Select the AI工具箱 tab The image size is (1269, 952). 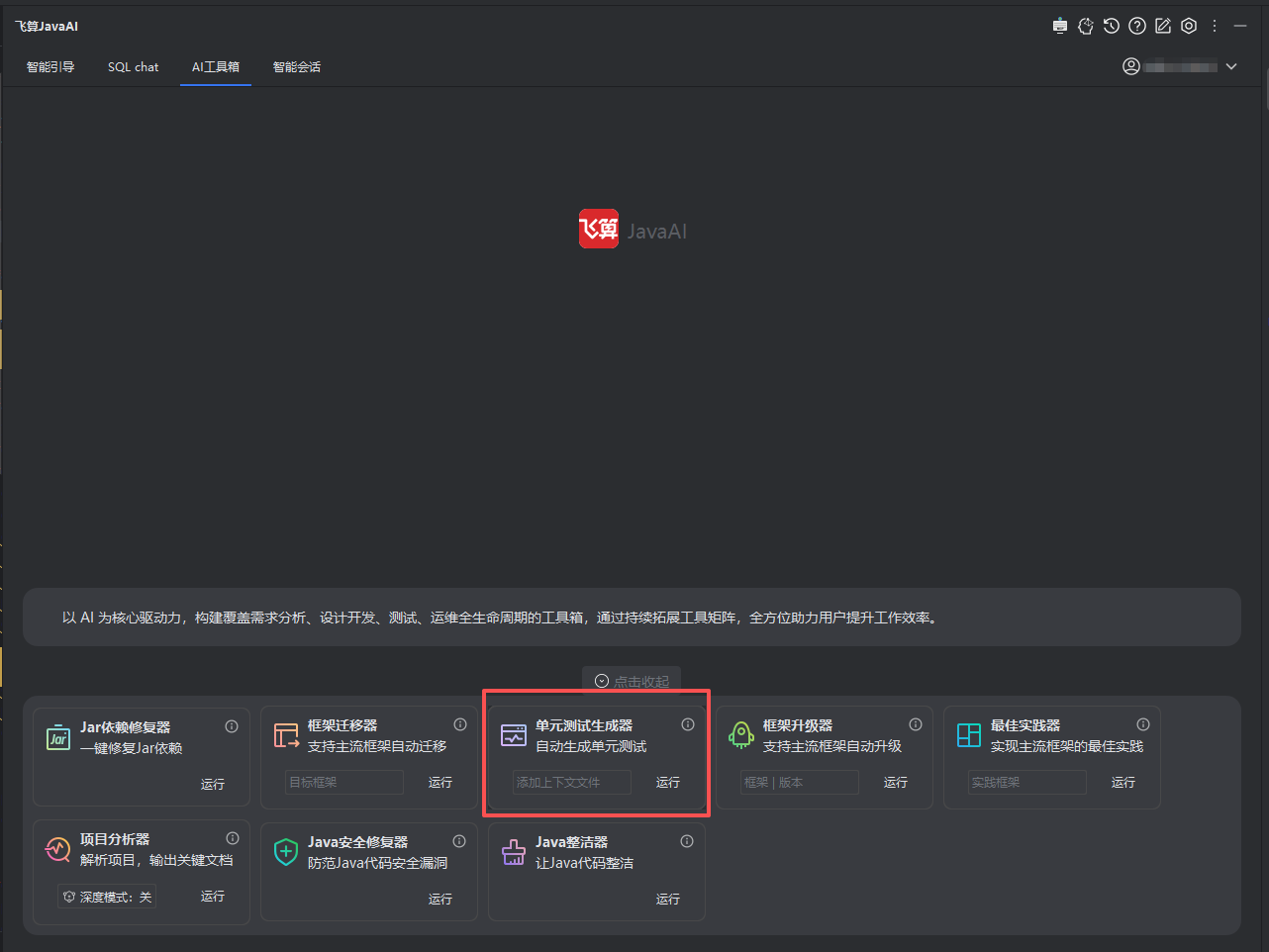[216, 67]
